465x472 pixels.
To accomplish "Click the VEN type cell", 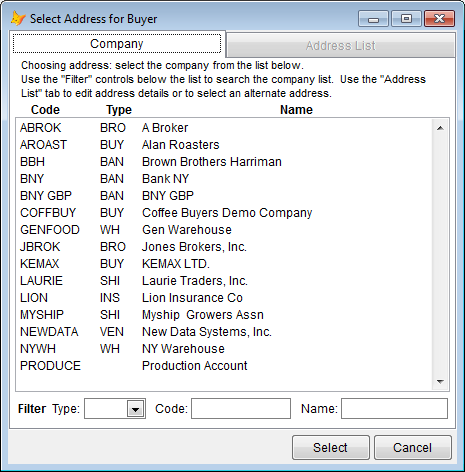I will tap(112, 332).
